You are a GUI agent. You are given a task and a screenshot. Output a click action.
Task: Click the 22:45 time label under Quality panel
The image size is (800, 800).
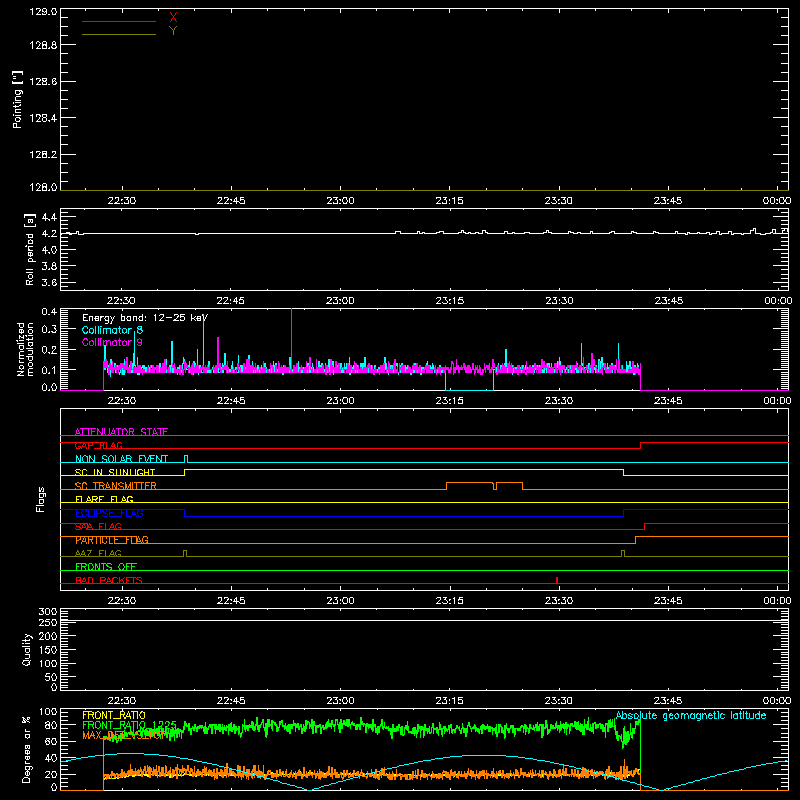coord(231,701)
